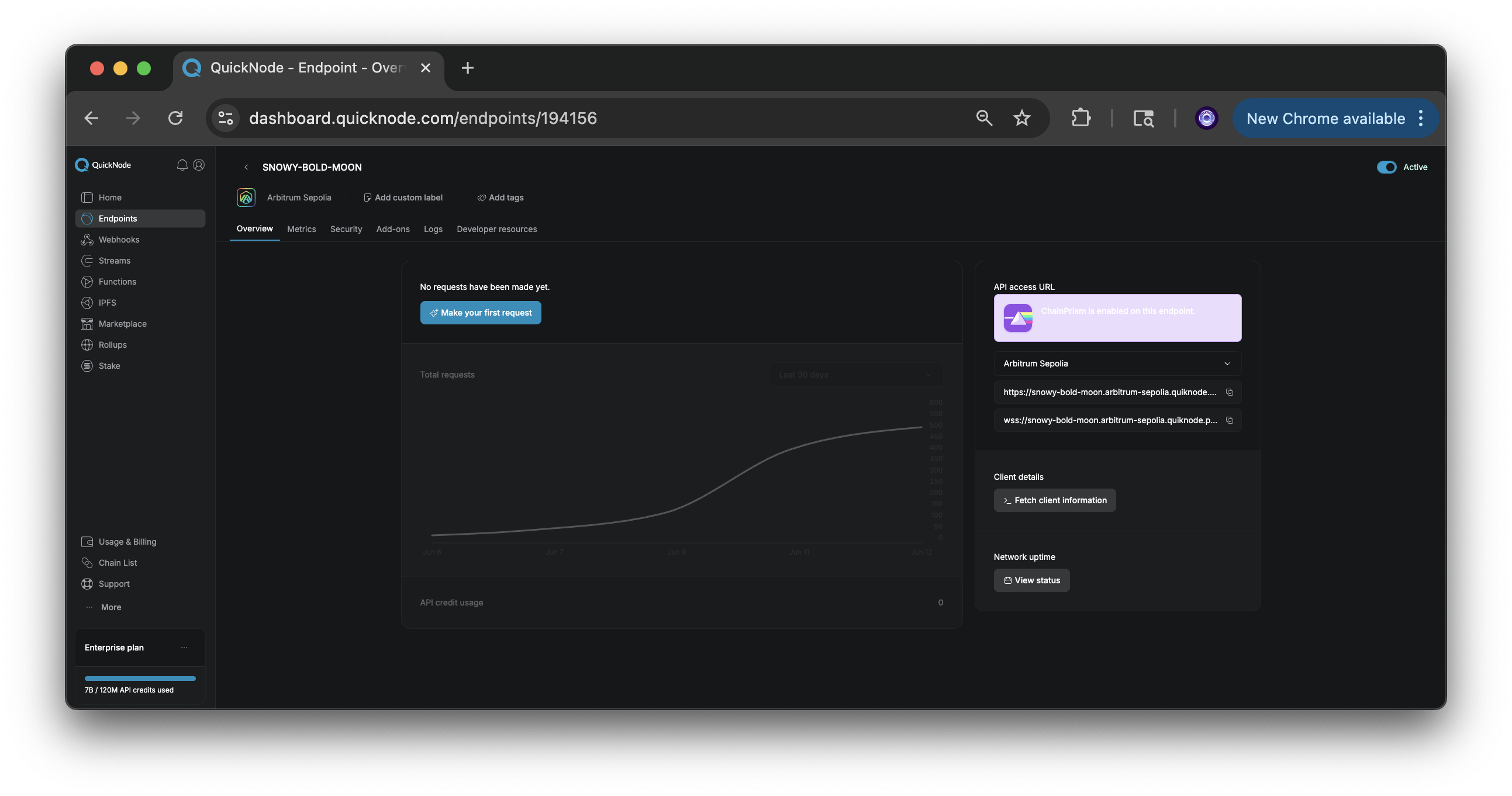This screenshot has height=796, width=1512.
Task: Toggle the endpoint Active switch
Action: (x=1386, y=167)
